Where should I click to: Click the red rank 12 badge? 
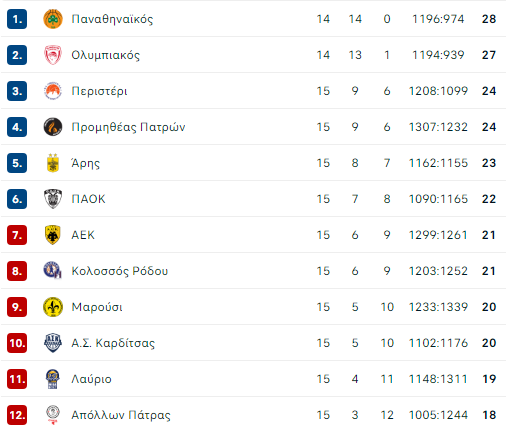pos(17,415)
